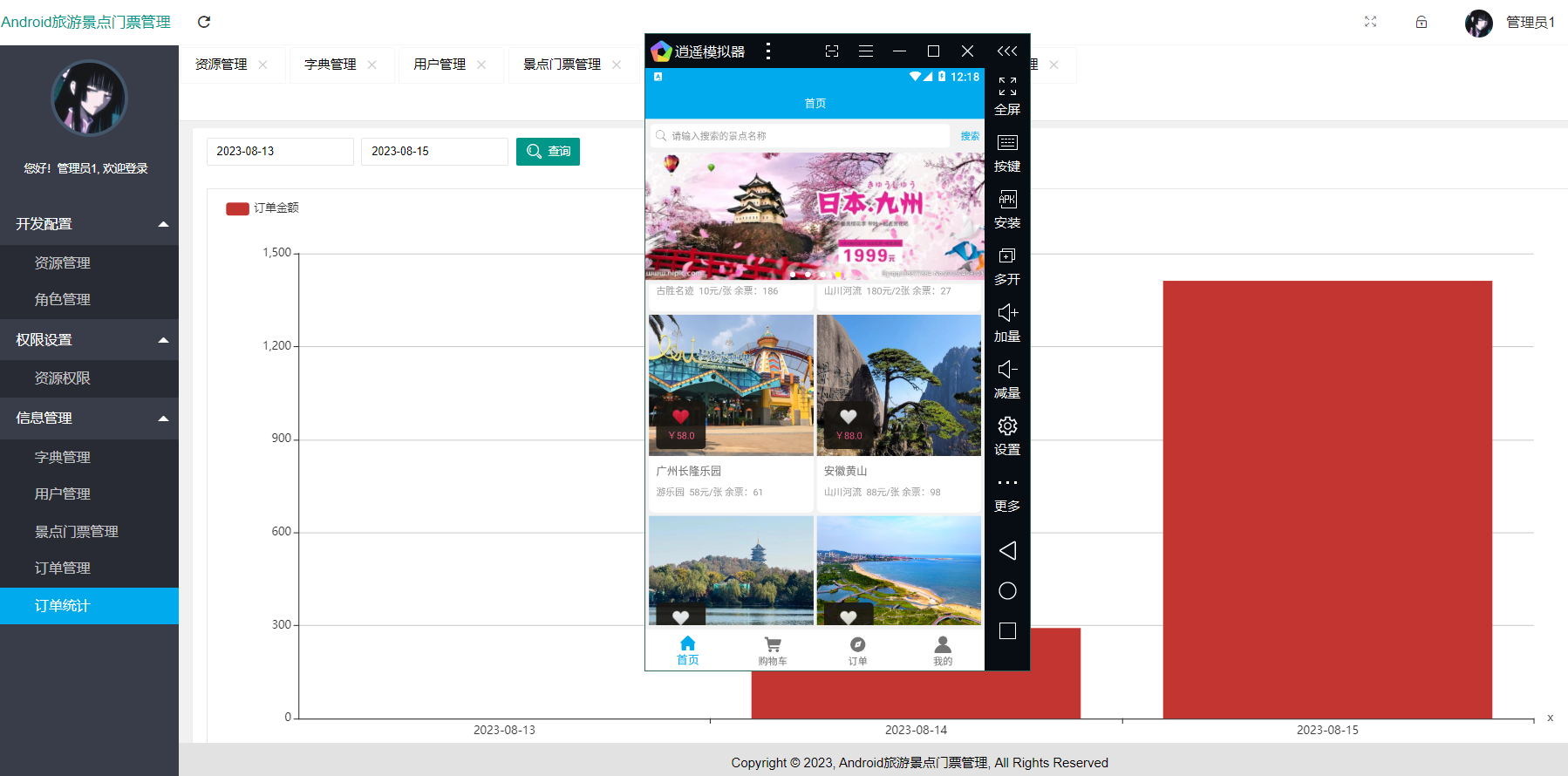This screenshot has height=776, width=1568.
Task: Tap the coastal beach scenic photo
Action: 899,570
